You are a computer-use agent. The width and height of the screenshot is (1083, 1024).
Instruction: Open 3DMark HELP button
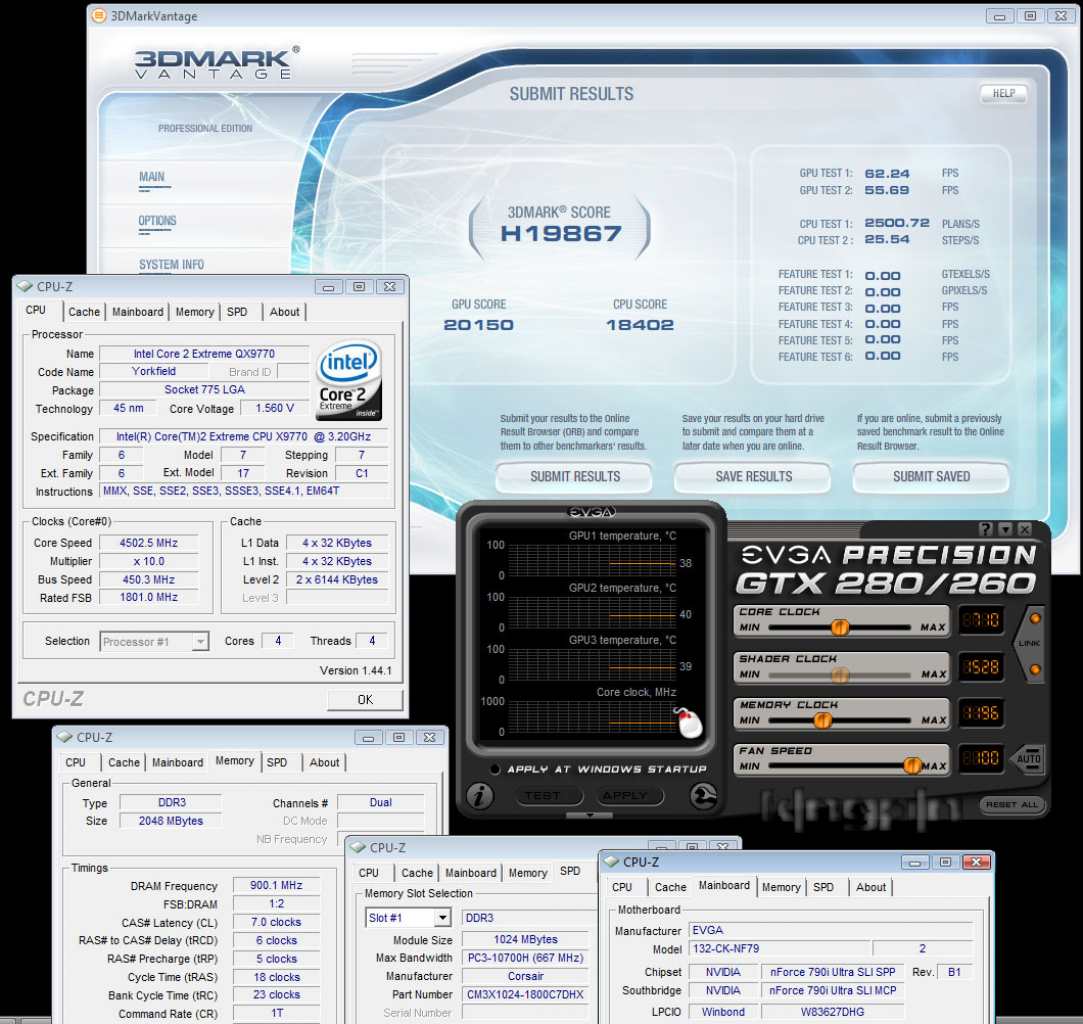(x=1004, y=93)
